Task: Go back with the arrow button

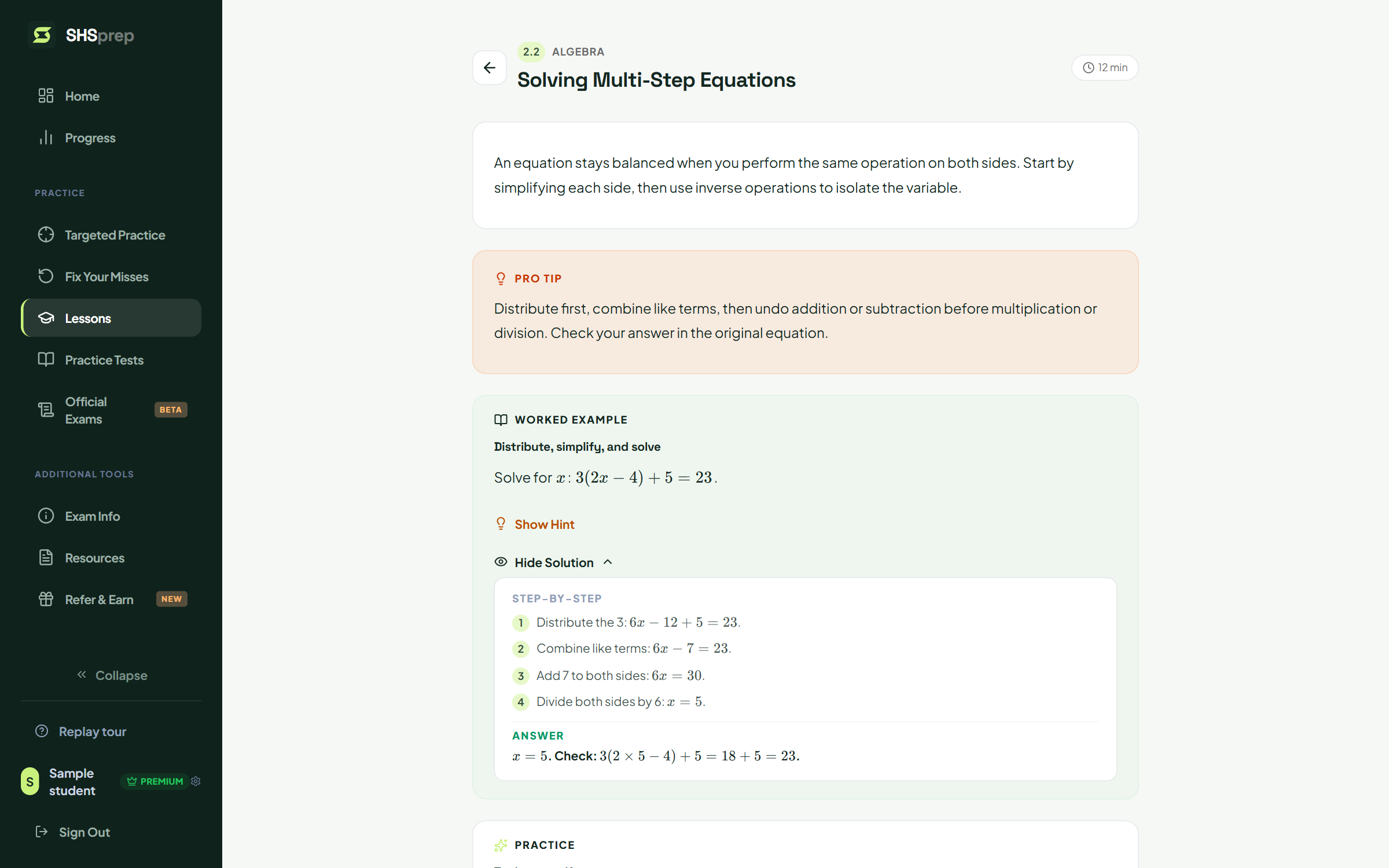Action: click(490, 68)
